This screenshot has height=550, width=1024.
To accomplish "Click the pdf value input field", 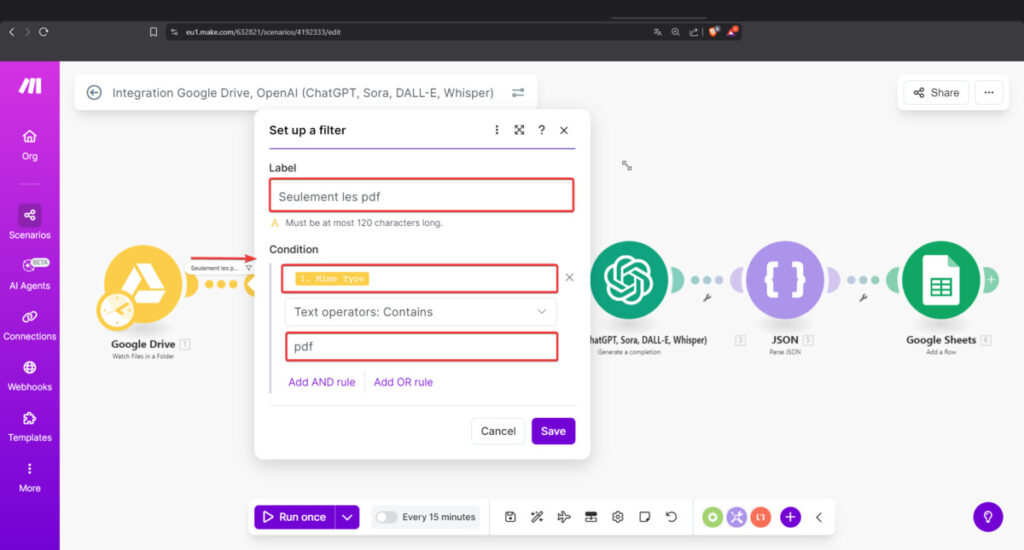I will tap(422, 346).
